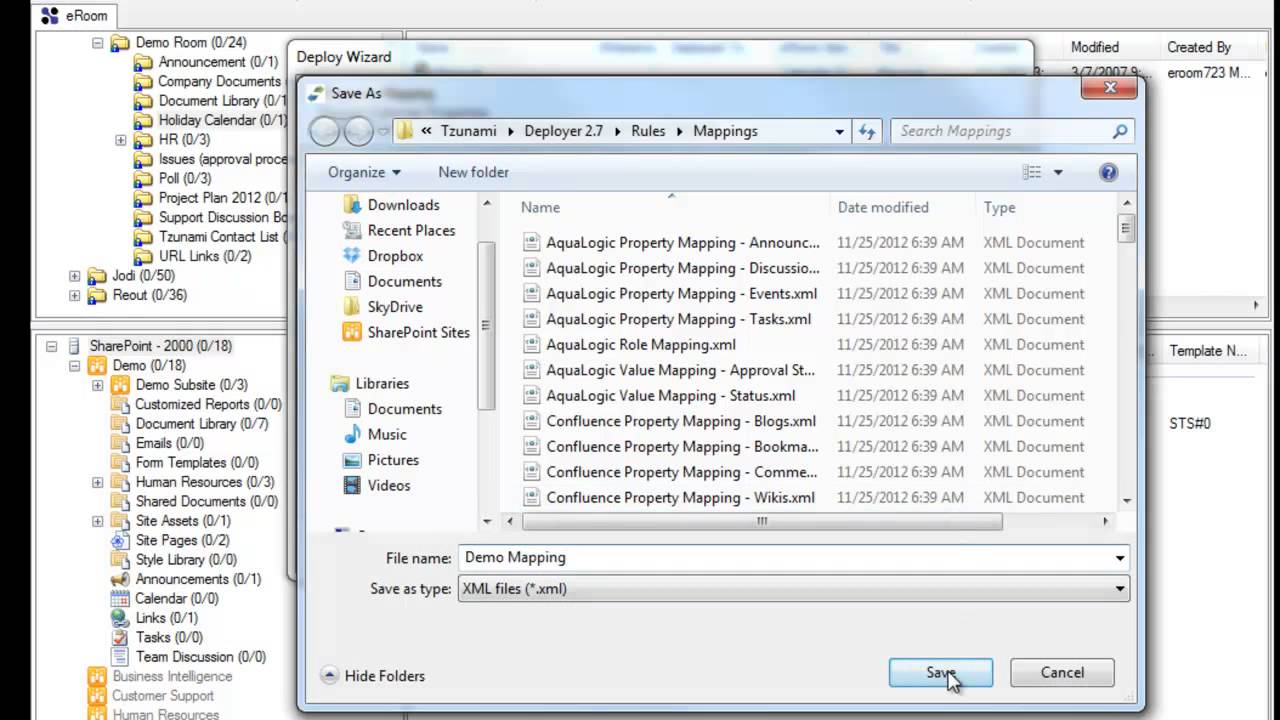Expand the HR (0/3) node
The height and width of the screenshot is (720, 1280).
pos(121,140)
